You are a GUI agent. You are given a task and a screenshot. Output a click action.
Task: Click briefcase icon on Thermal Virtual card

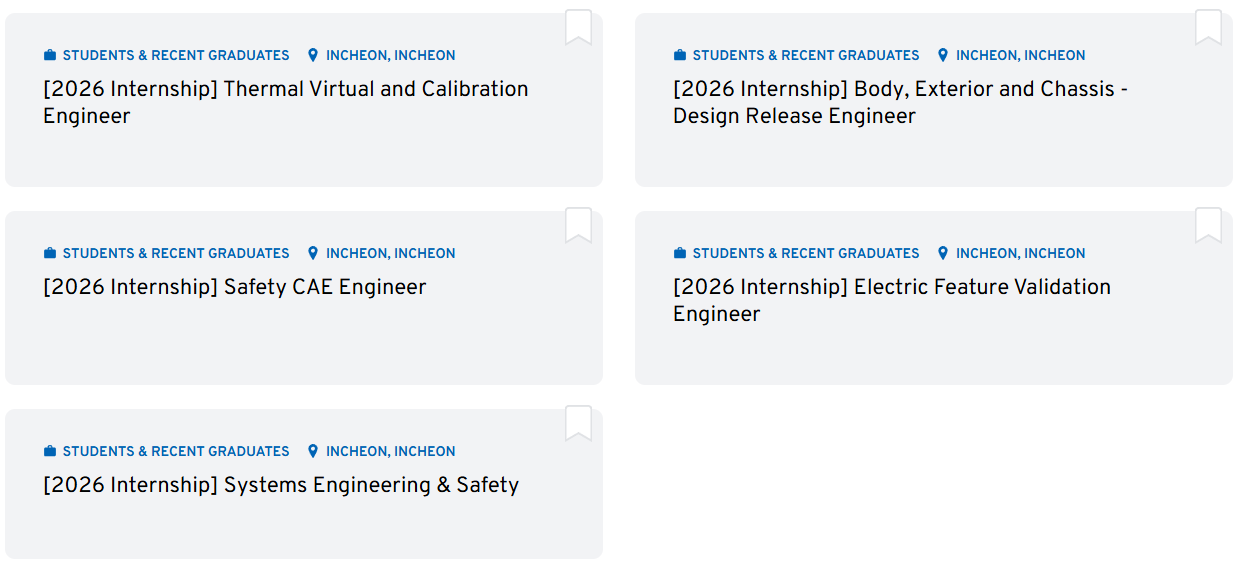50,56
